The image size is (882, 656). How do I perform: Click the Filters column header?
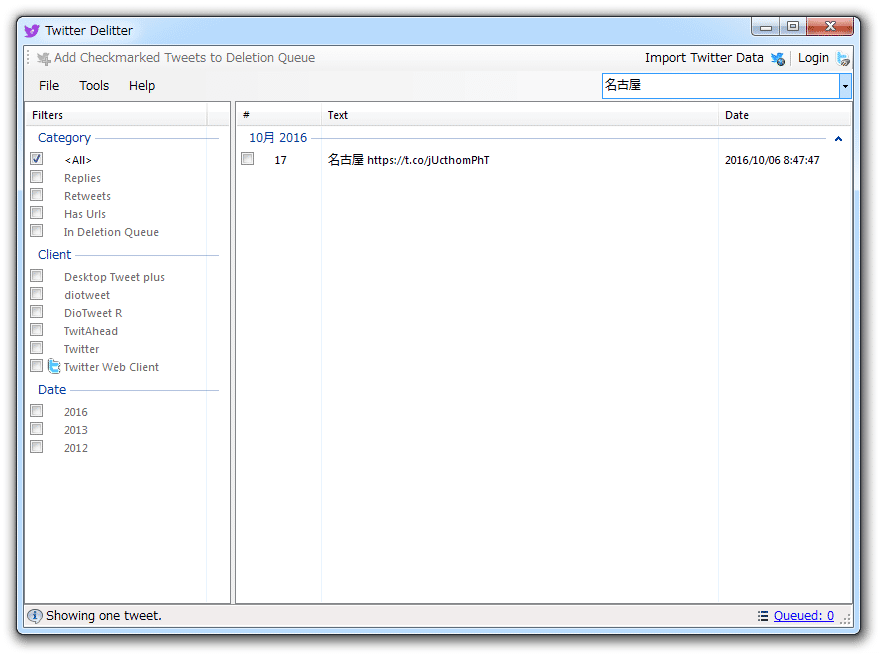(116, 115)
